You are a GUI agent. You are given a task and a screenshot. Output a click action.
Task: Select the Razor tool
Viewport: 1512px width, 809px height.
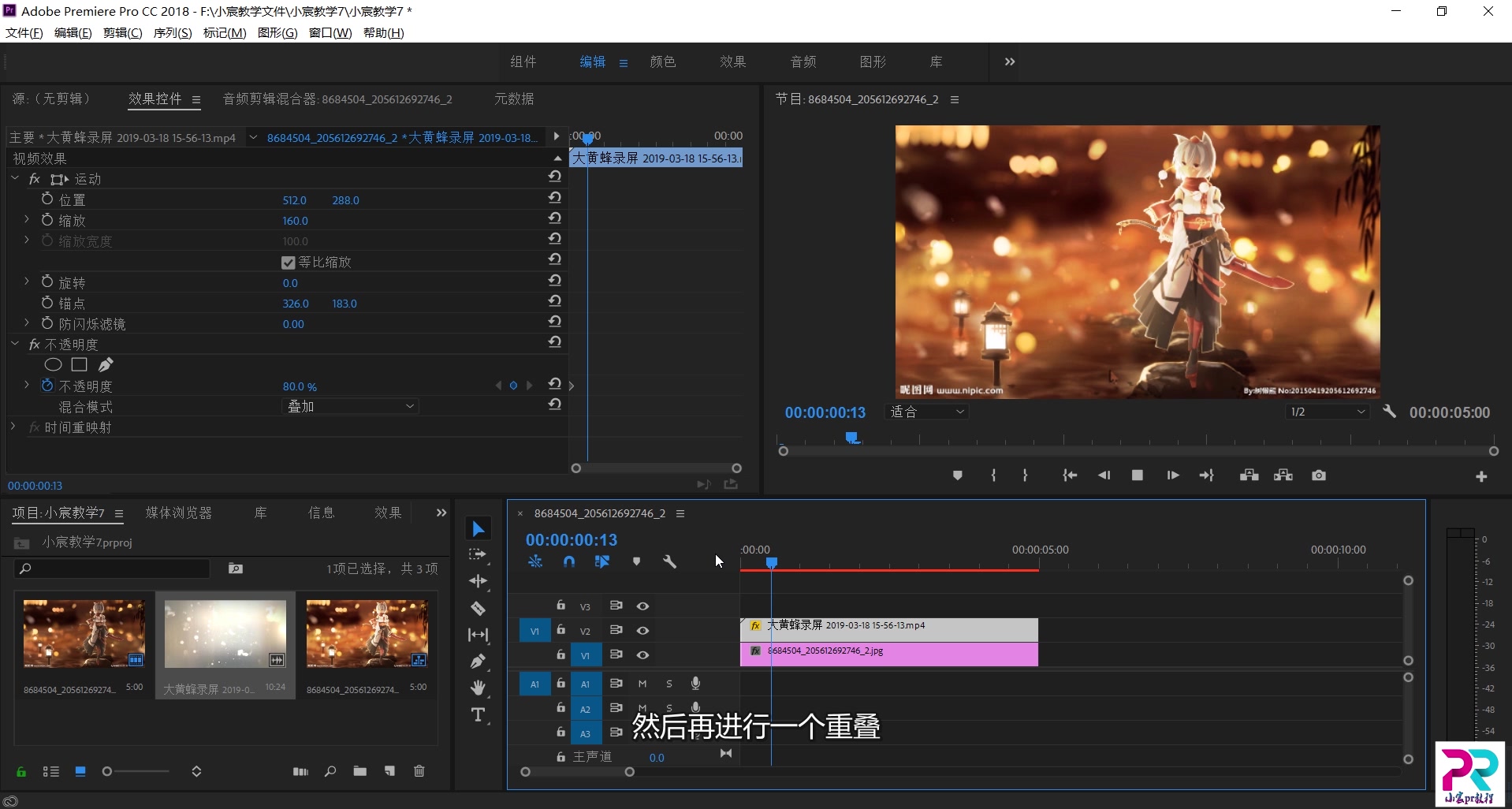coord(478,608)
